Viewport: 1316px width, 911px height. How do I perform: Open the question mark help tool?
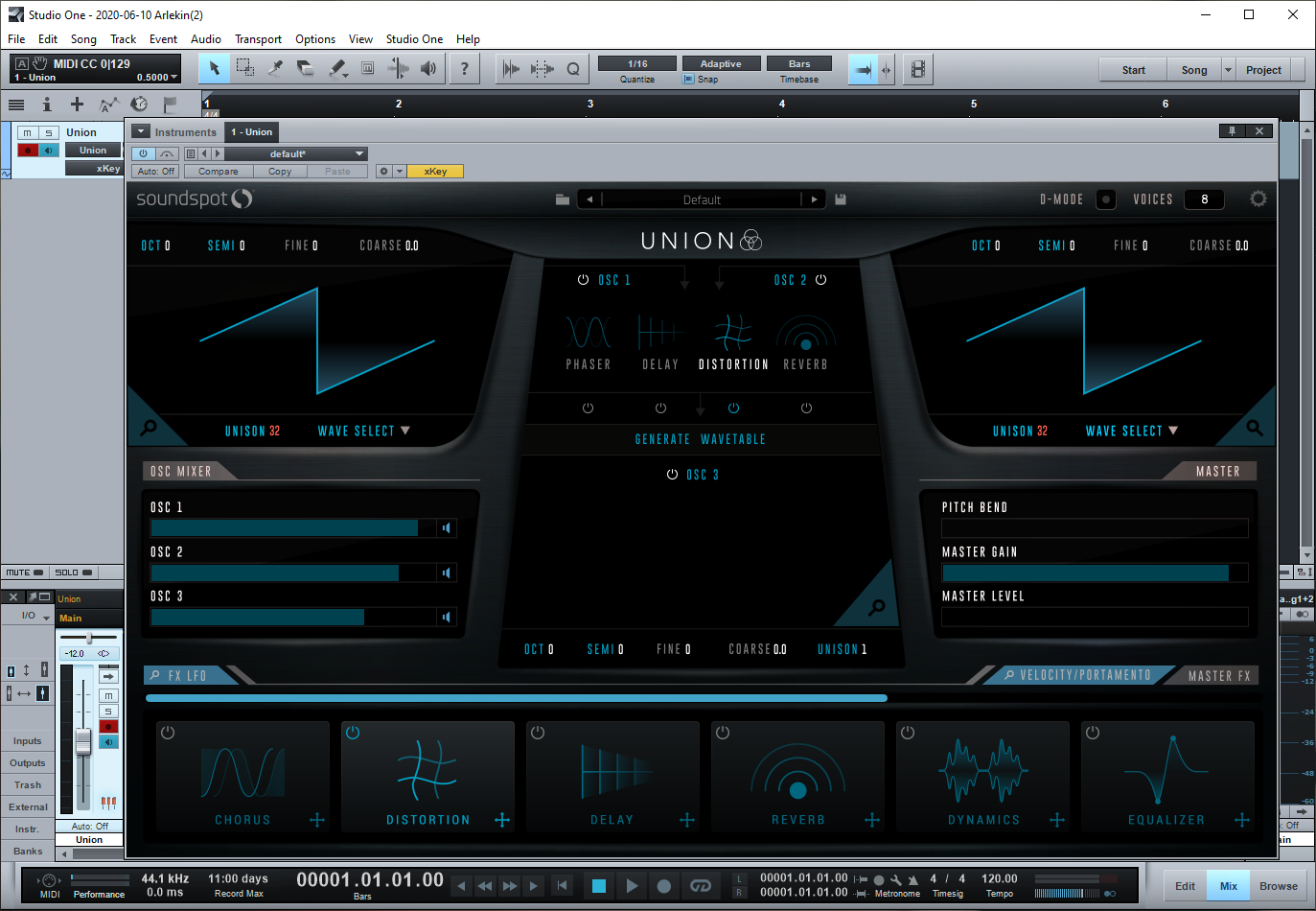pyautogui.click(x=465, y=68)
